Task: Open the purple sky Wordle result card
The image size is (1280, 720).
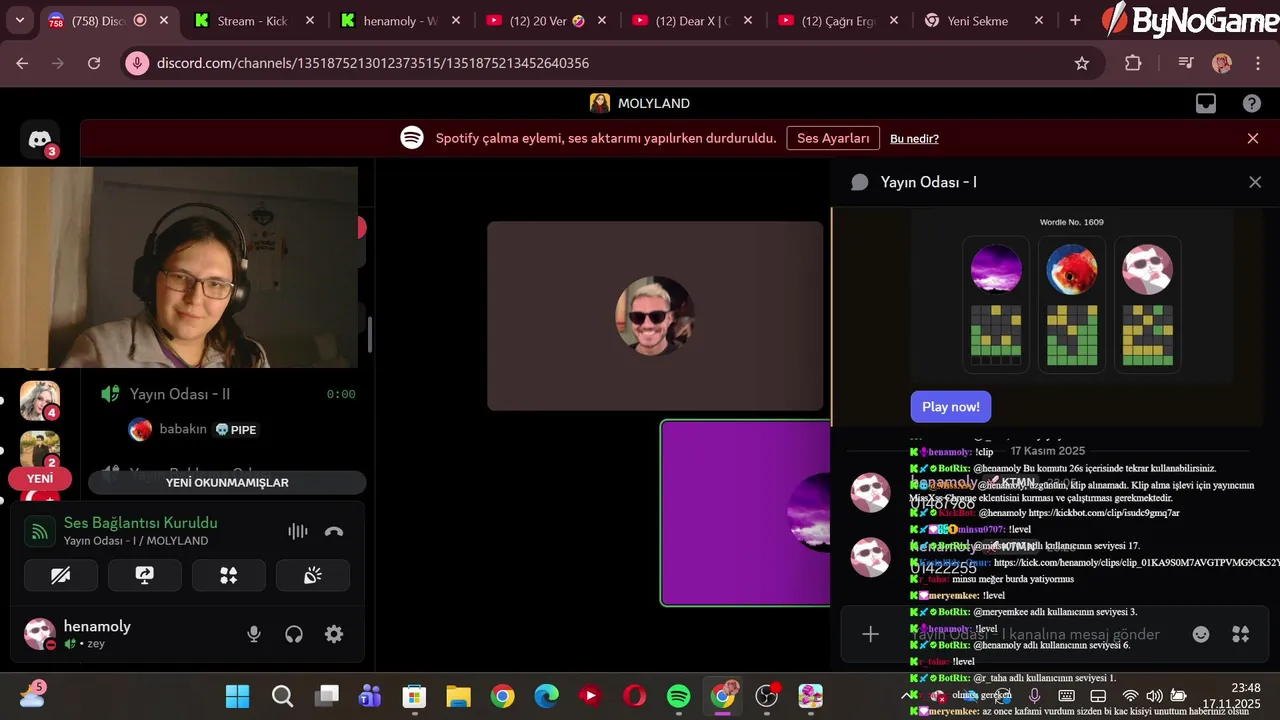Action: pyautogui.click(x=996, y=304)
